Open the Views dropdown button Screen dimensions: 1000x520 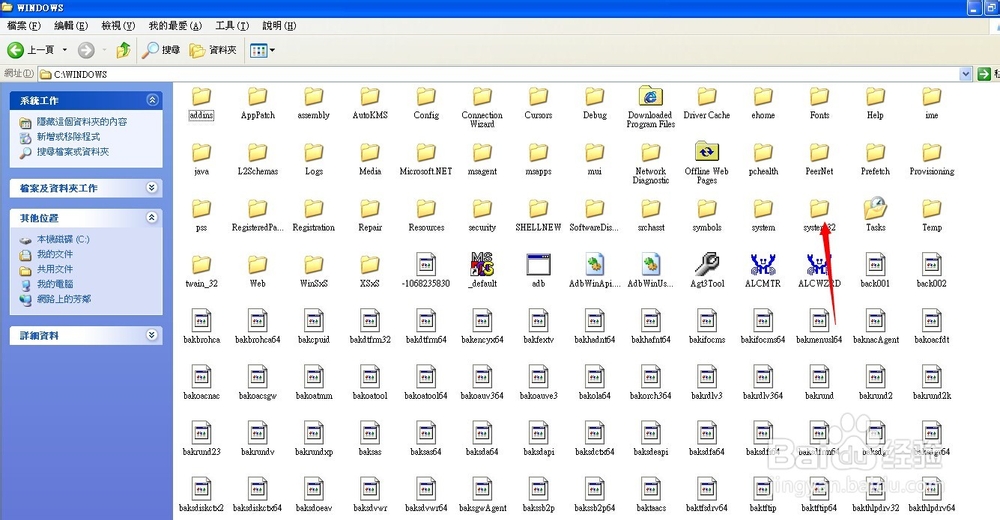262,50
